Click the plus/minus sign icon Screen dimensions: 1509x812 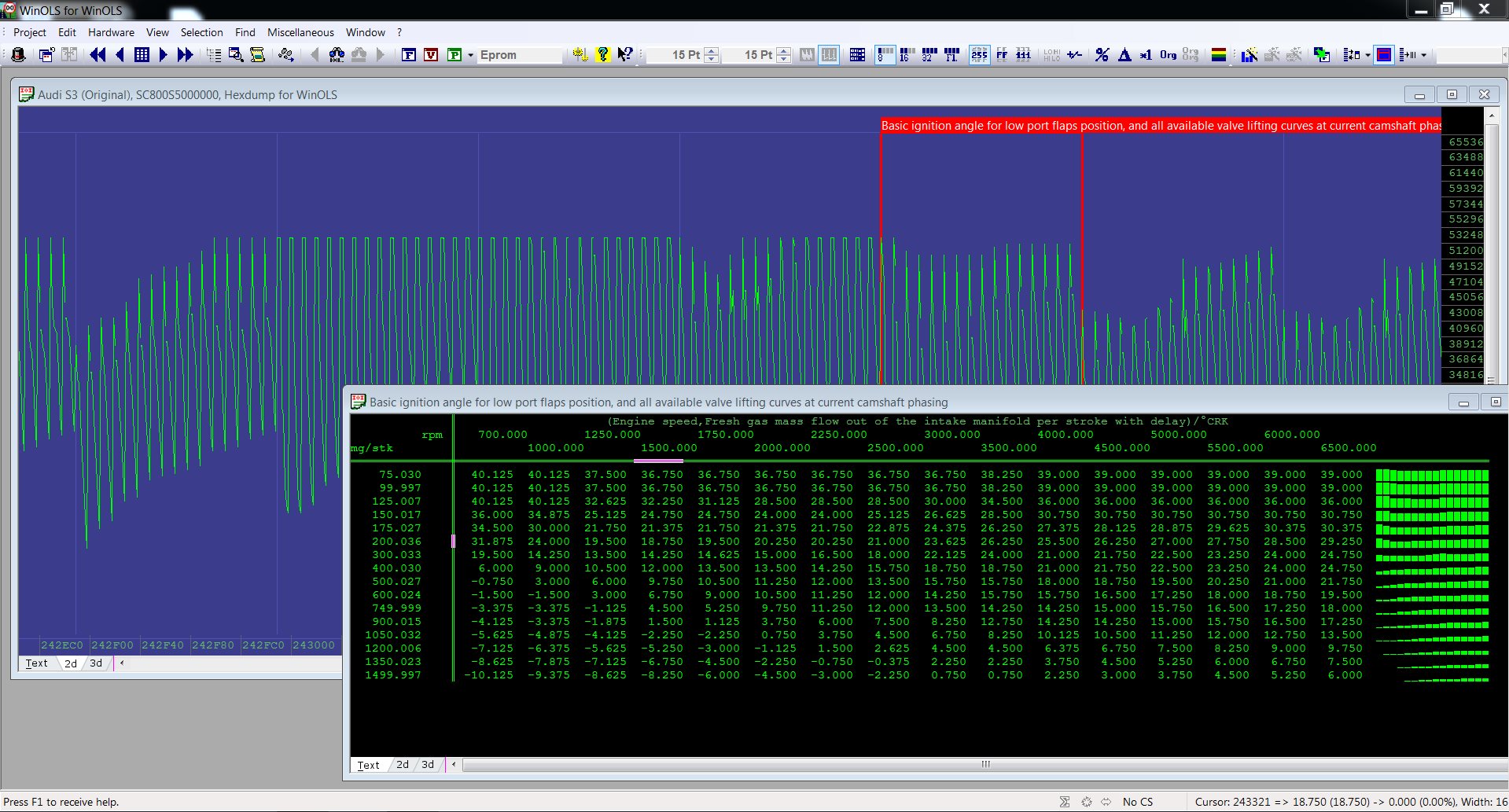point(1074,54)
